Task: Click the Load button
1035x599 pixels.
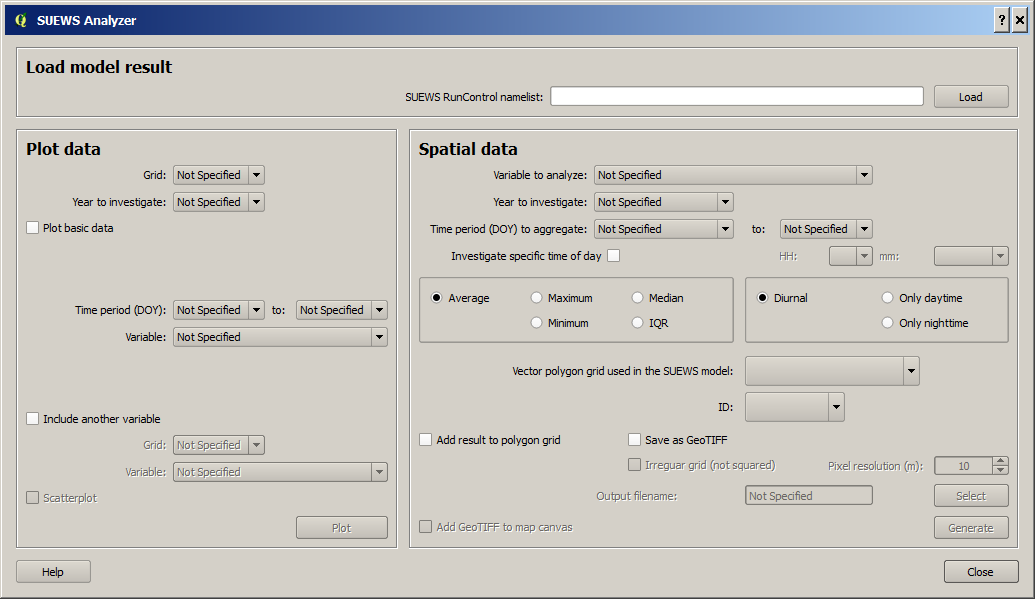Action: point(971,96)
